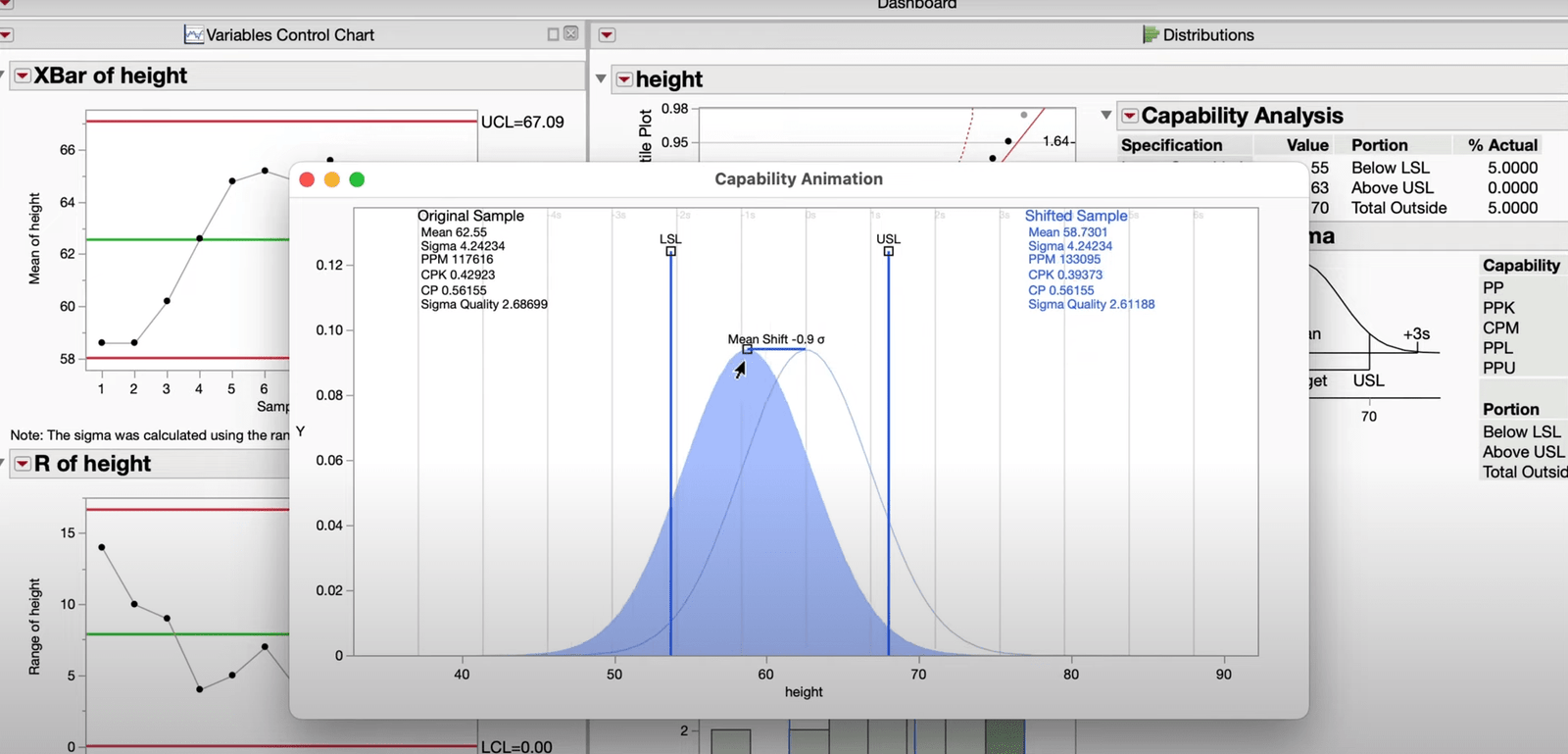Click the USL limit handle
1568x754 pixels.
pyautogui.click(x=889, y=252)
